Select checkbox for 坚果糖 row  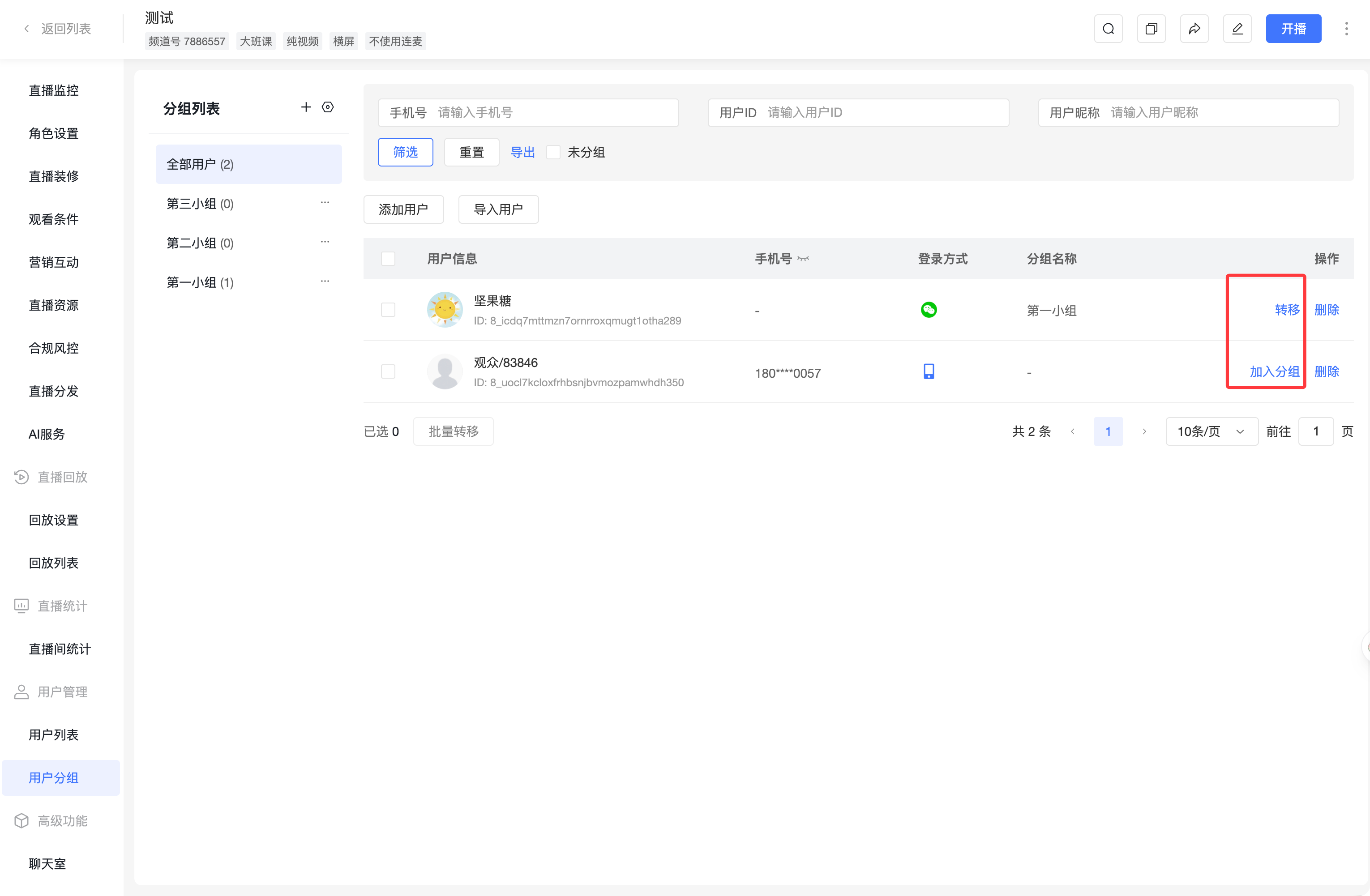(388, 310)
